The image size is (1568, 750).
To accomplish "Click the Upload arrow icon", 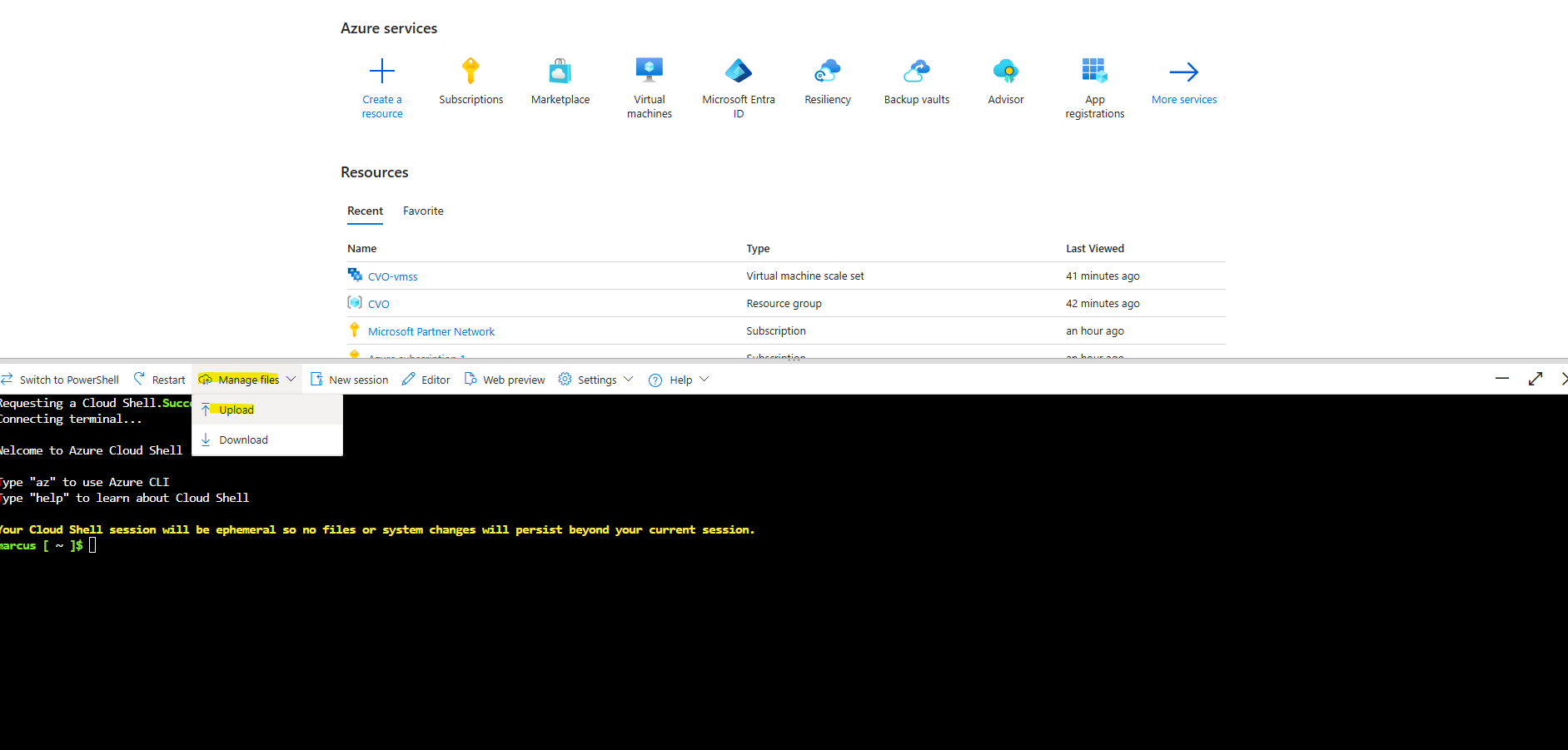I will tap(206, 410).
